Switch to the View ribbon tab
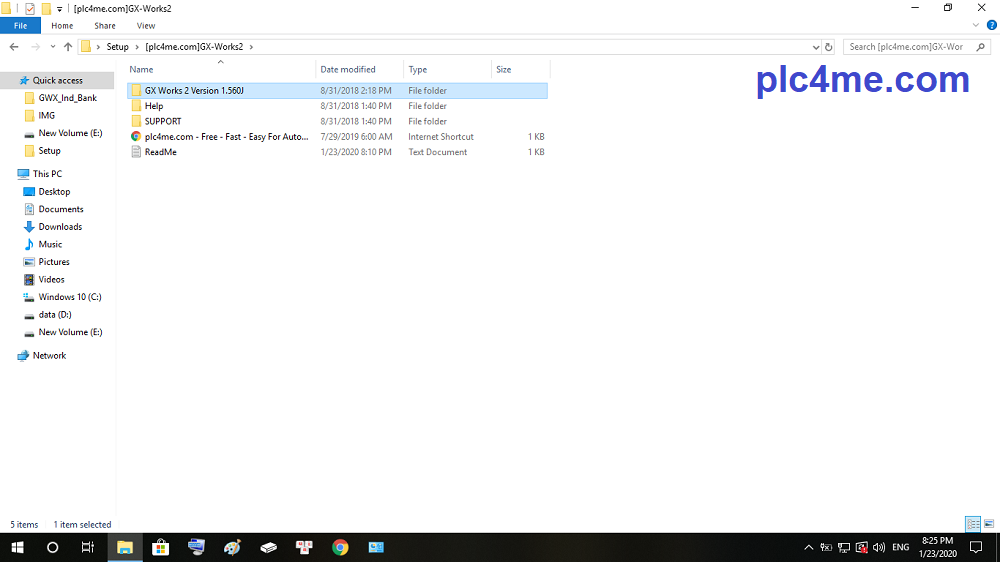The image size is (1000, 562). [145, 26]
